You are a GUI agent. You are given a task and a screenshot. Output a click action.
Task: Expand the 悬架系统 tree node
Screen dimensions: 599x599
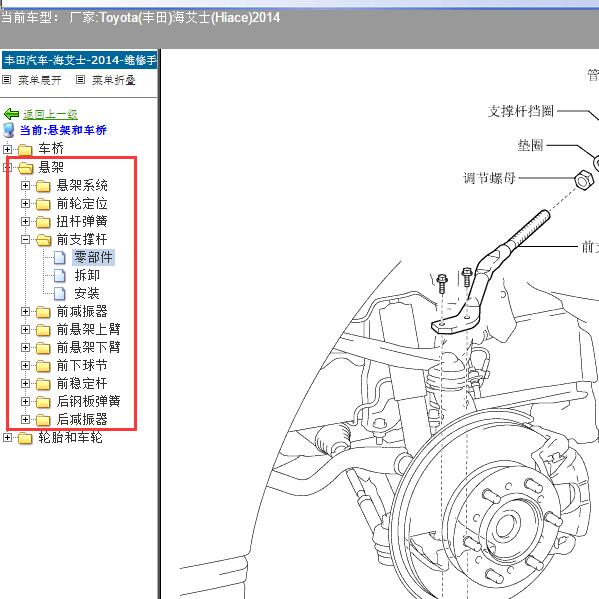(25, 186)
